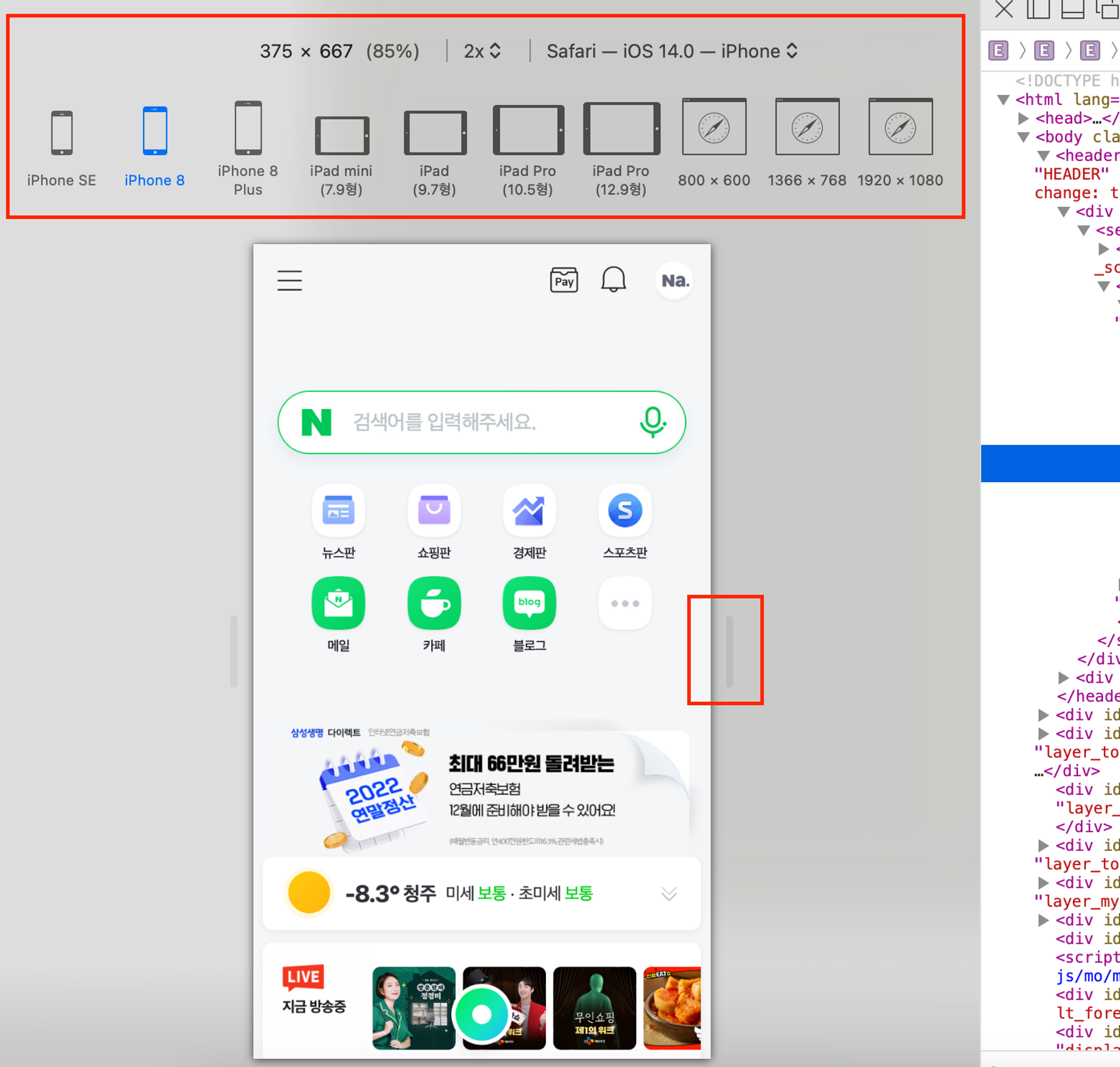Tap the green microphone voice search icon
This screenshot has height=1067, width=1120.
point(652,422)
